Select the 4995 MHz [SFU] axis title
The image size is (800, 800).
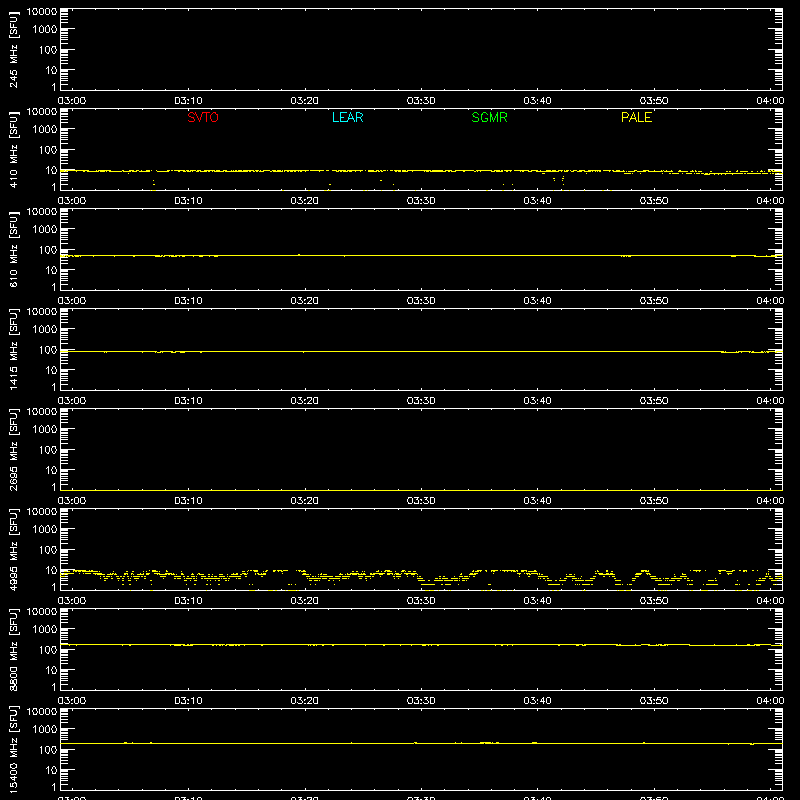pyautogui.click(x=14, y=550)
